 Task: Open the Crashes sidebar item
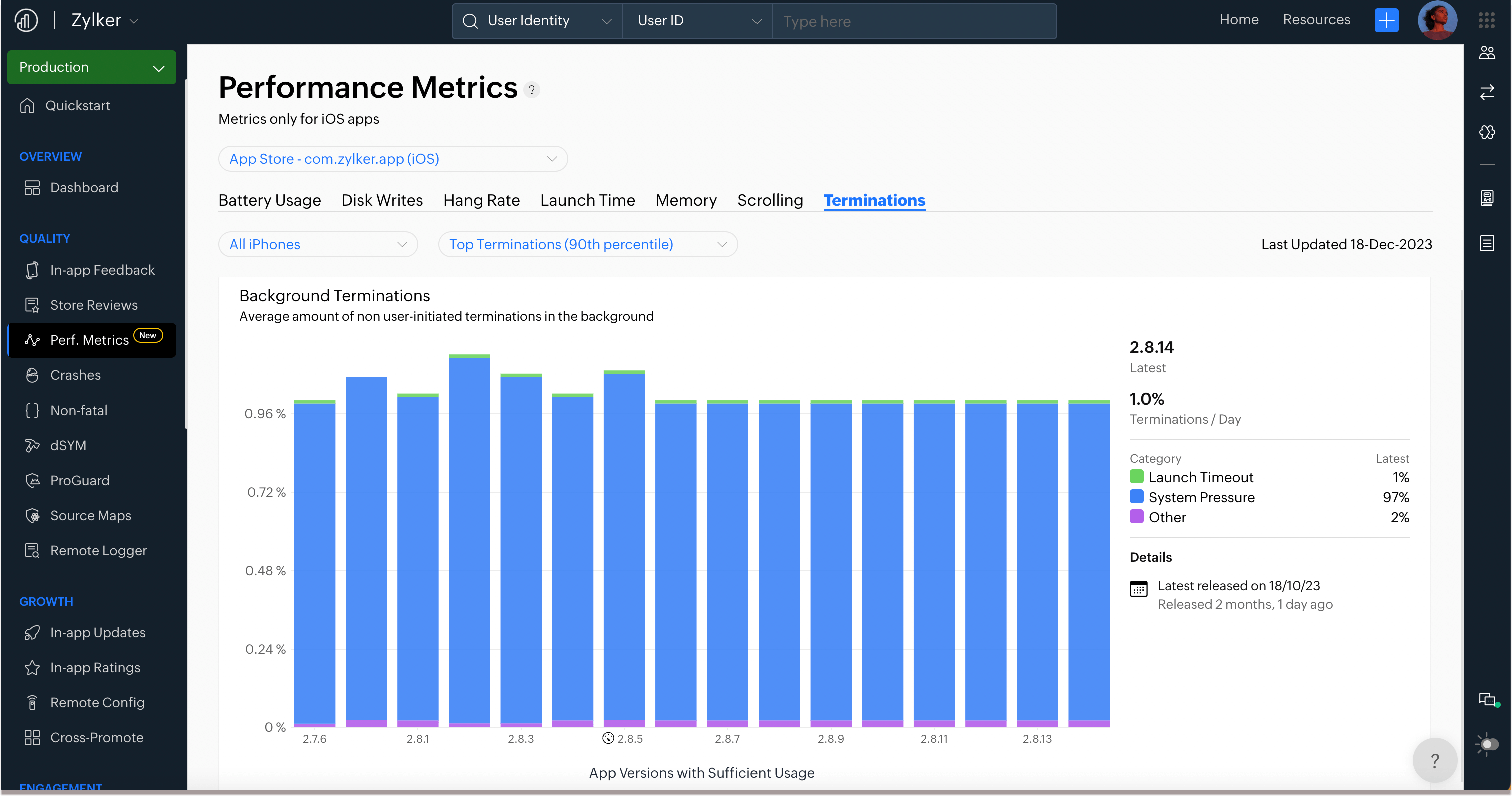click(x=75, y=375)
